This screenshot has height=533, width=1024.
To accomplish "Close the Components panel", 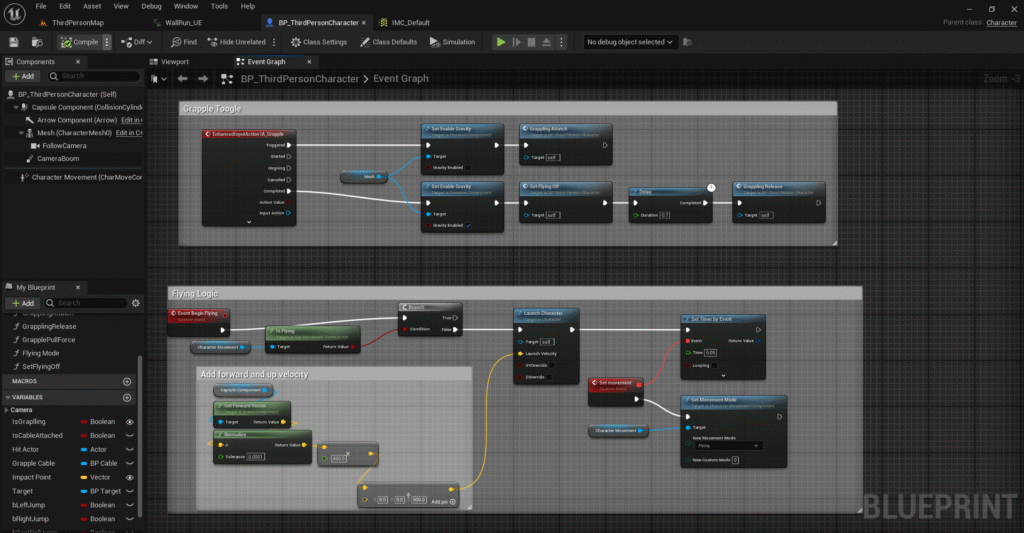I will [78, 61].
